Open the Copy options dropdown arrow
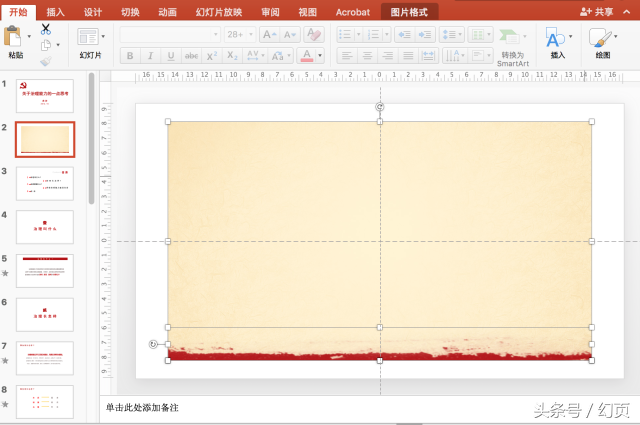This screenshot has height=425, width=640. pyautogui.click(x=58, y=45)
